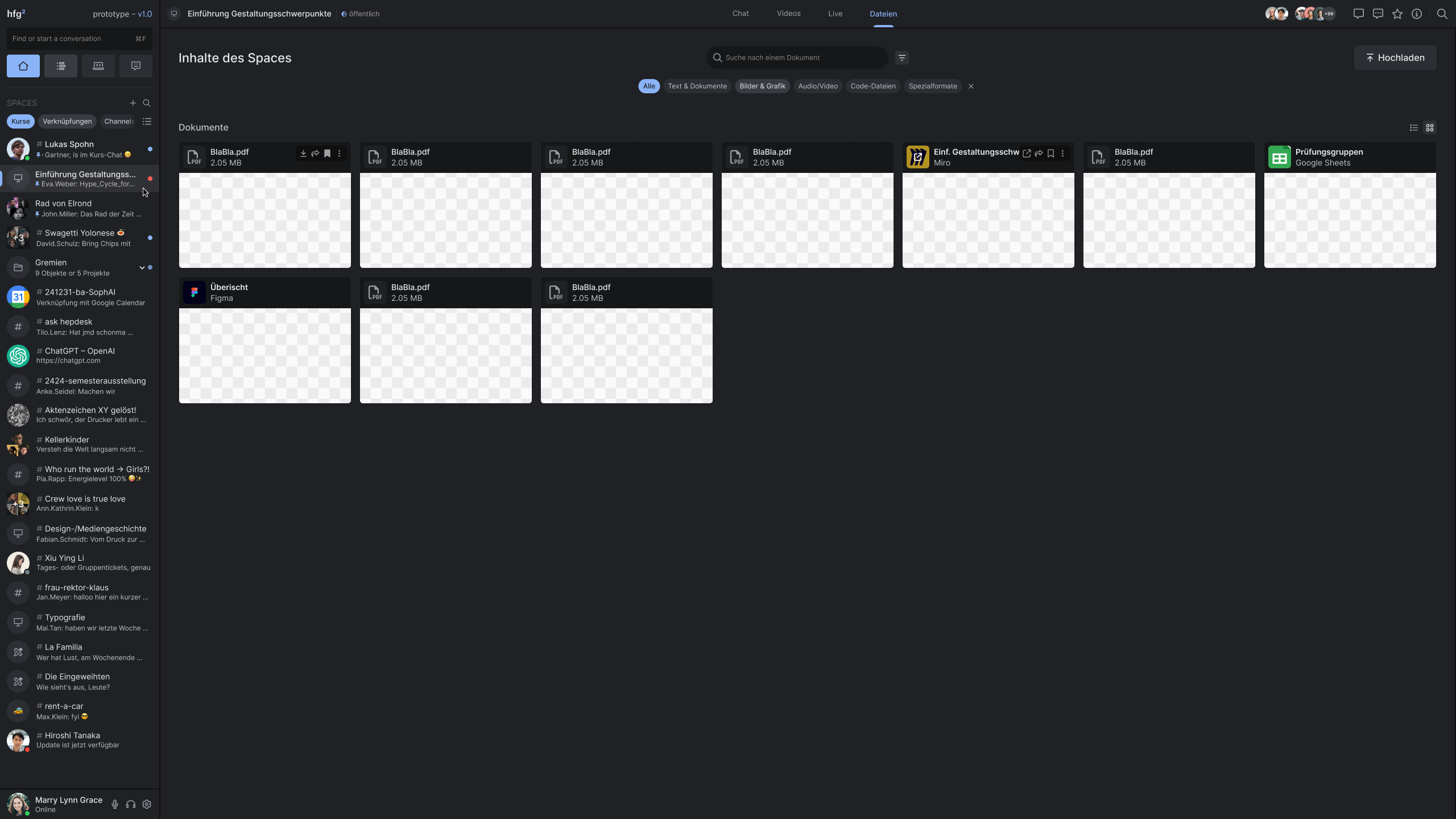The height and width of the screenshot is (819, 1456).
Task: Open Miro board in external window
Action: pyautogui.click(x=1027, y=154)
